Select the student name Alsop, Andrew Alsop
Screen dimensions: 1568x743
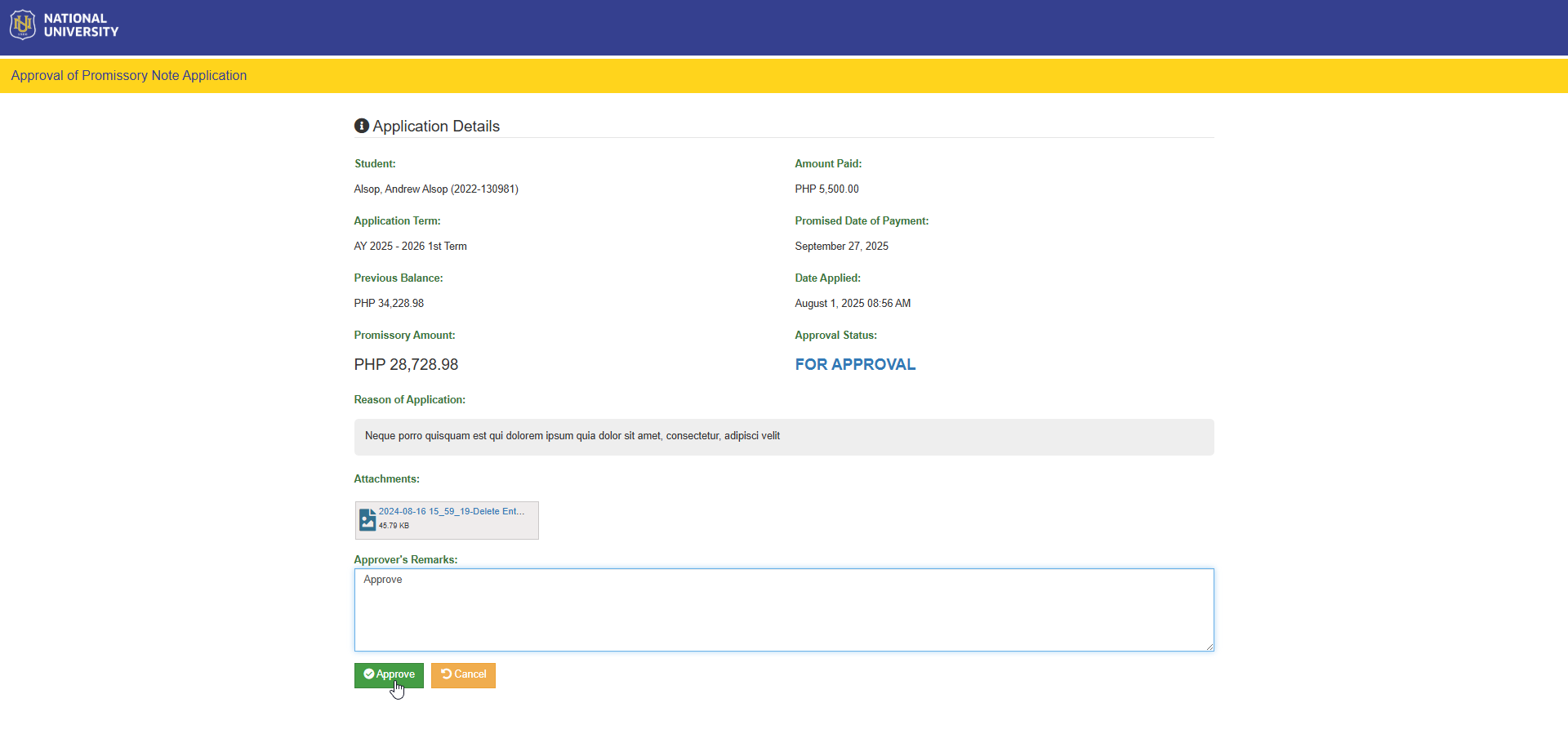(401, 189)
